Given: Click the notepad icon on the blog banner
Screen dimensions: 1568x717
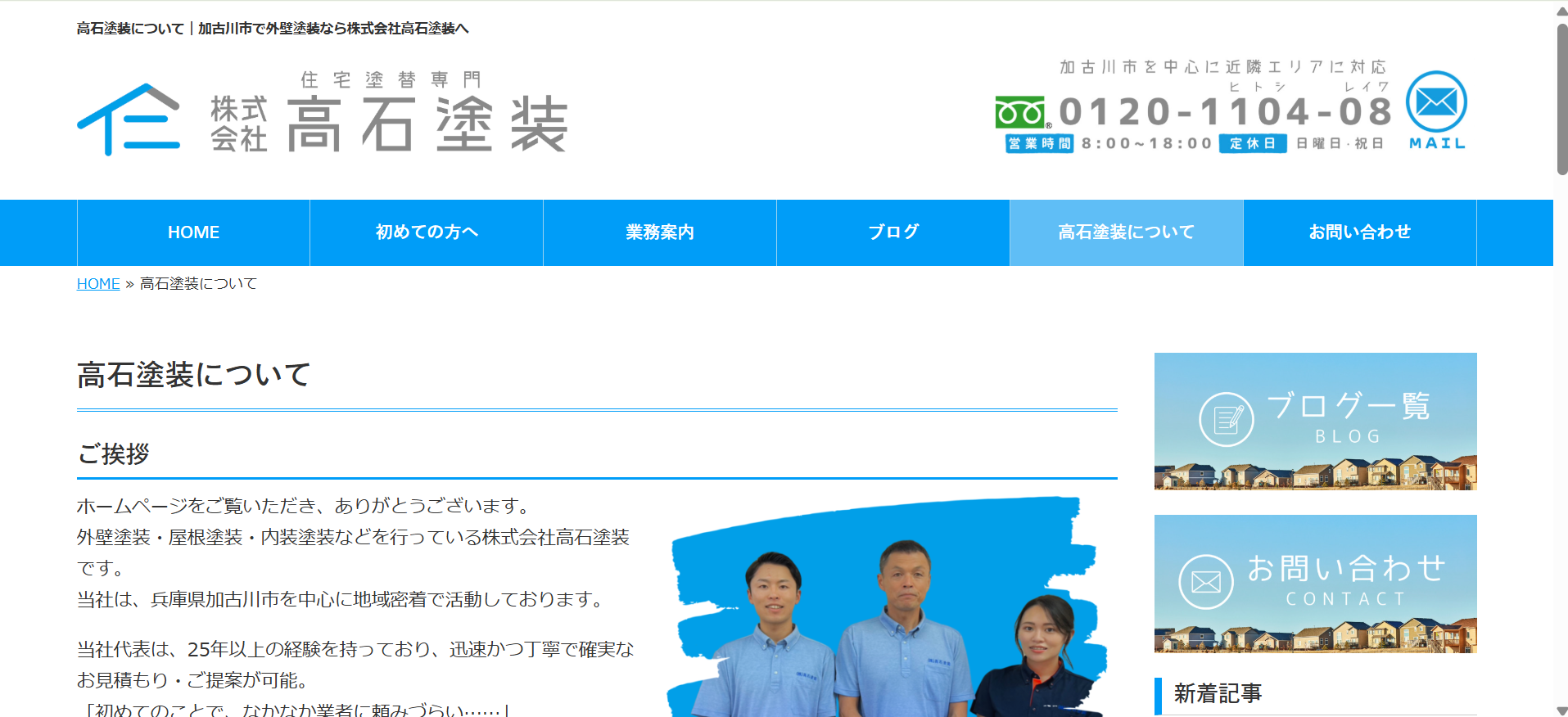Looking at the screenshot, I should (x=1226, y=419).
